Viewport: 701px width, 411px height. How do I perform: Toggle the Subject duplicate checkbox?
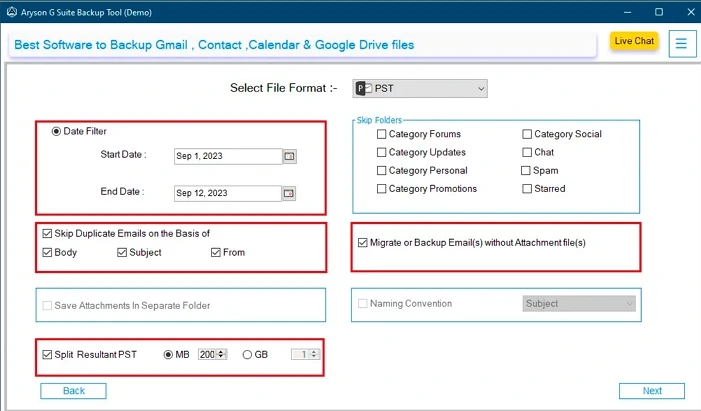122,253
